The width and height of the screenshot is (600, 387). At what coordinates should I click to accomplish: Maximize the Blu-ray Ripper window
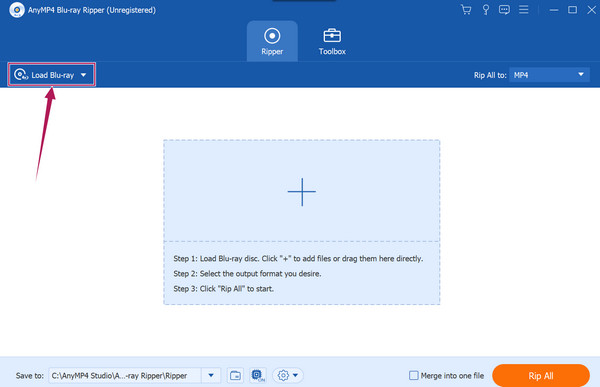(572, 10)
